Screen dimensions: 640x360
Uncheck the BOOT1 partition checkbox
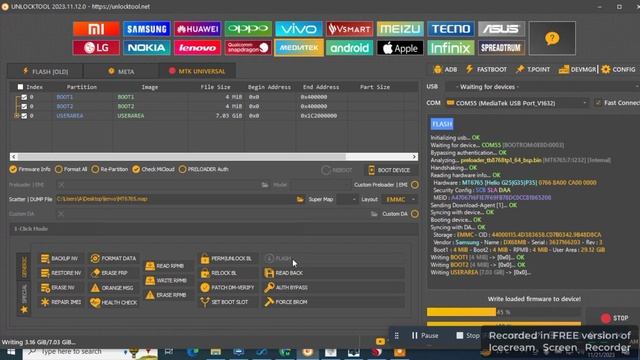point(24,97)
